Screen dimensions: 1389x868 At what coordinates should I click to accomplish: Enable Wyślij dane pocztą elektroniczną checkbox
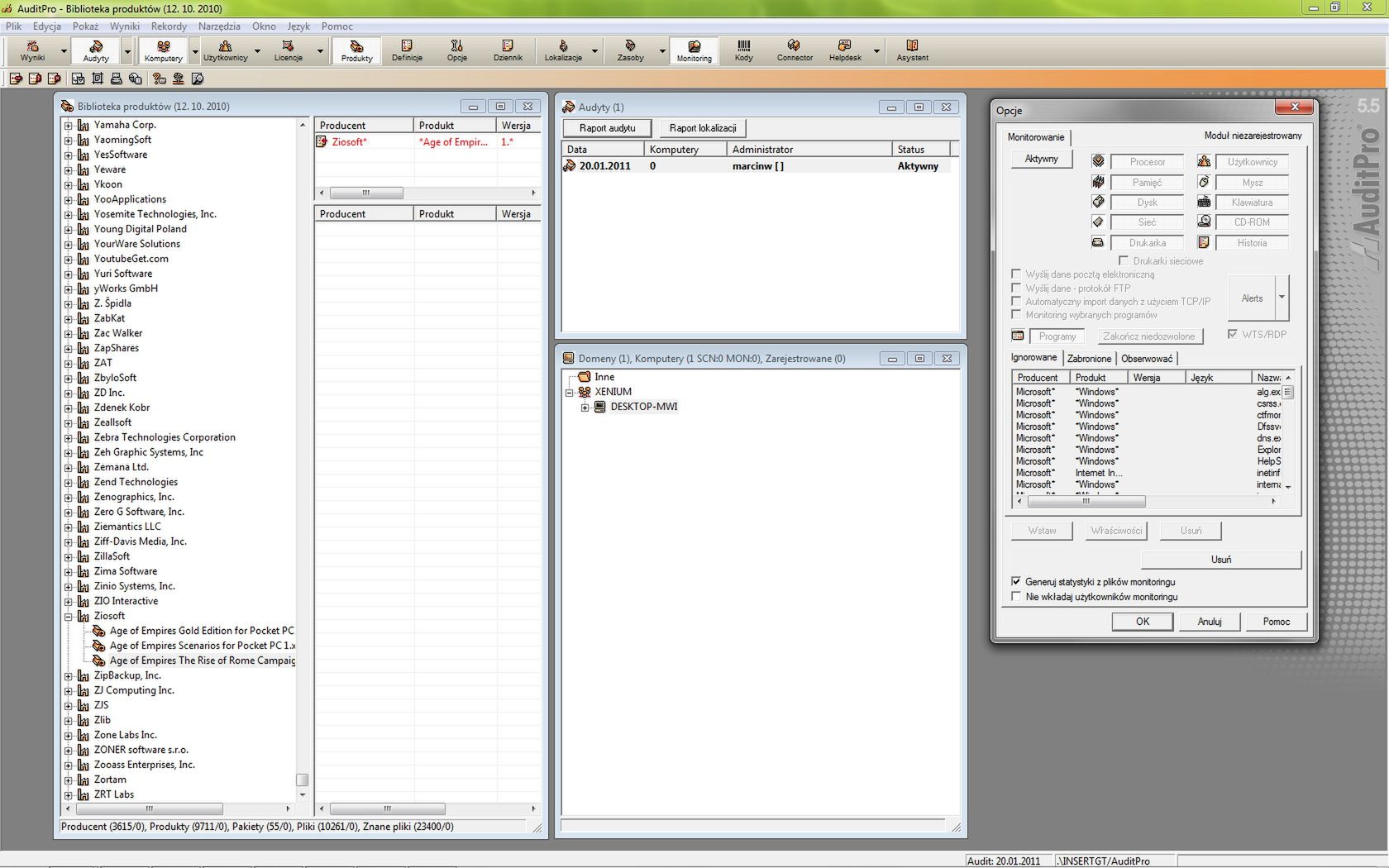(x=1016, y=274)
